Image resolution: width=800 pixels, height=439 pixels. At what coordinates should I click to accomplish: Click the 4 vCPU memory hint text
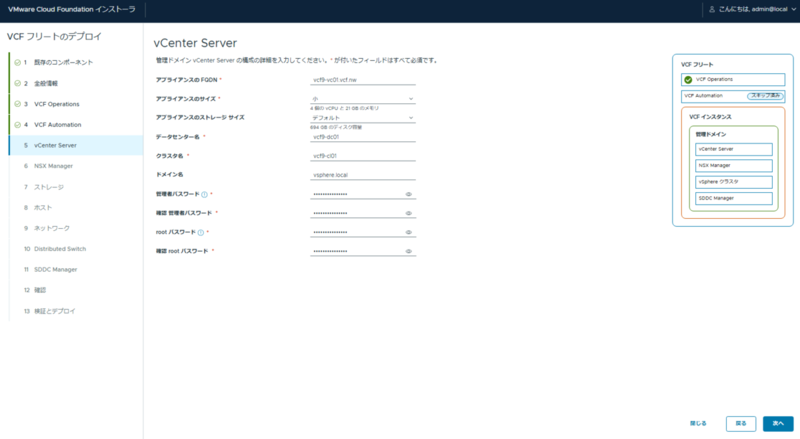[x=344, y=108]
